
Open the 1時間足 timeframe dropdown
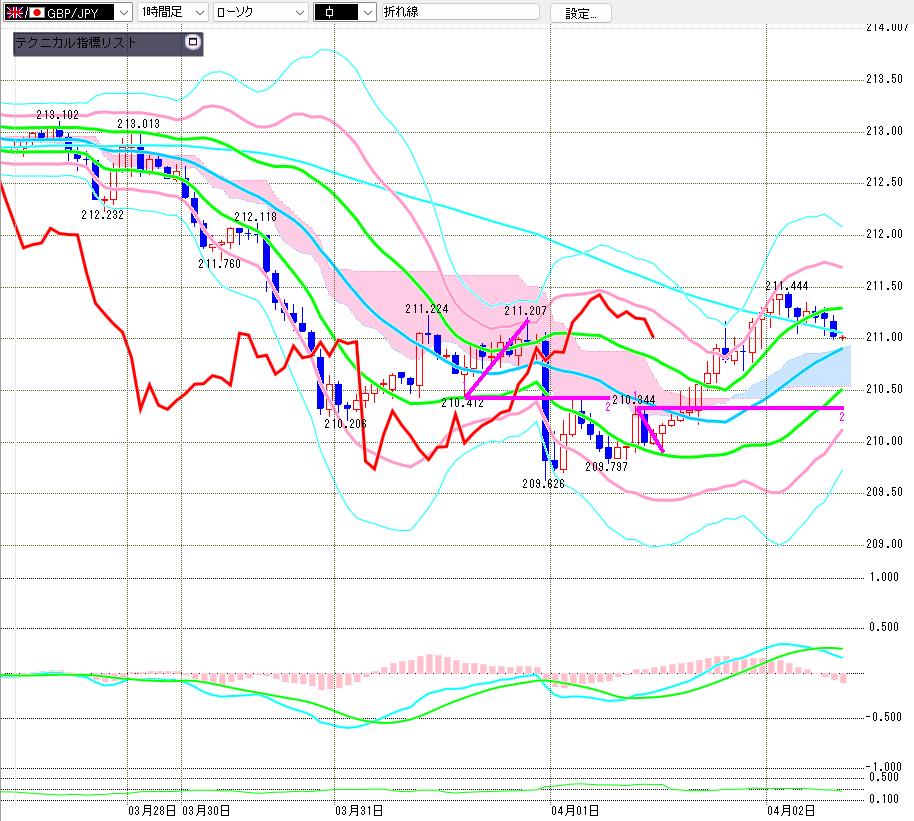pyautogui.click(x=198, y=12)
